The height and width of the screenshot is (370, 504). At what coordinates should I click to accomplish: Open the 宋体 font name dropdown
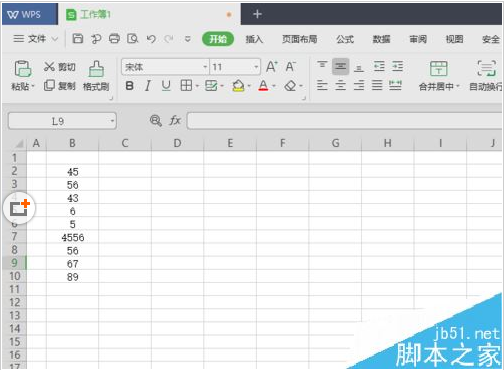coord(205,67)
